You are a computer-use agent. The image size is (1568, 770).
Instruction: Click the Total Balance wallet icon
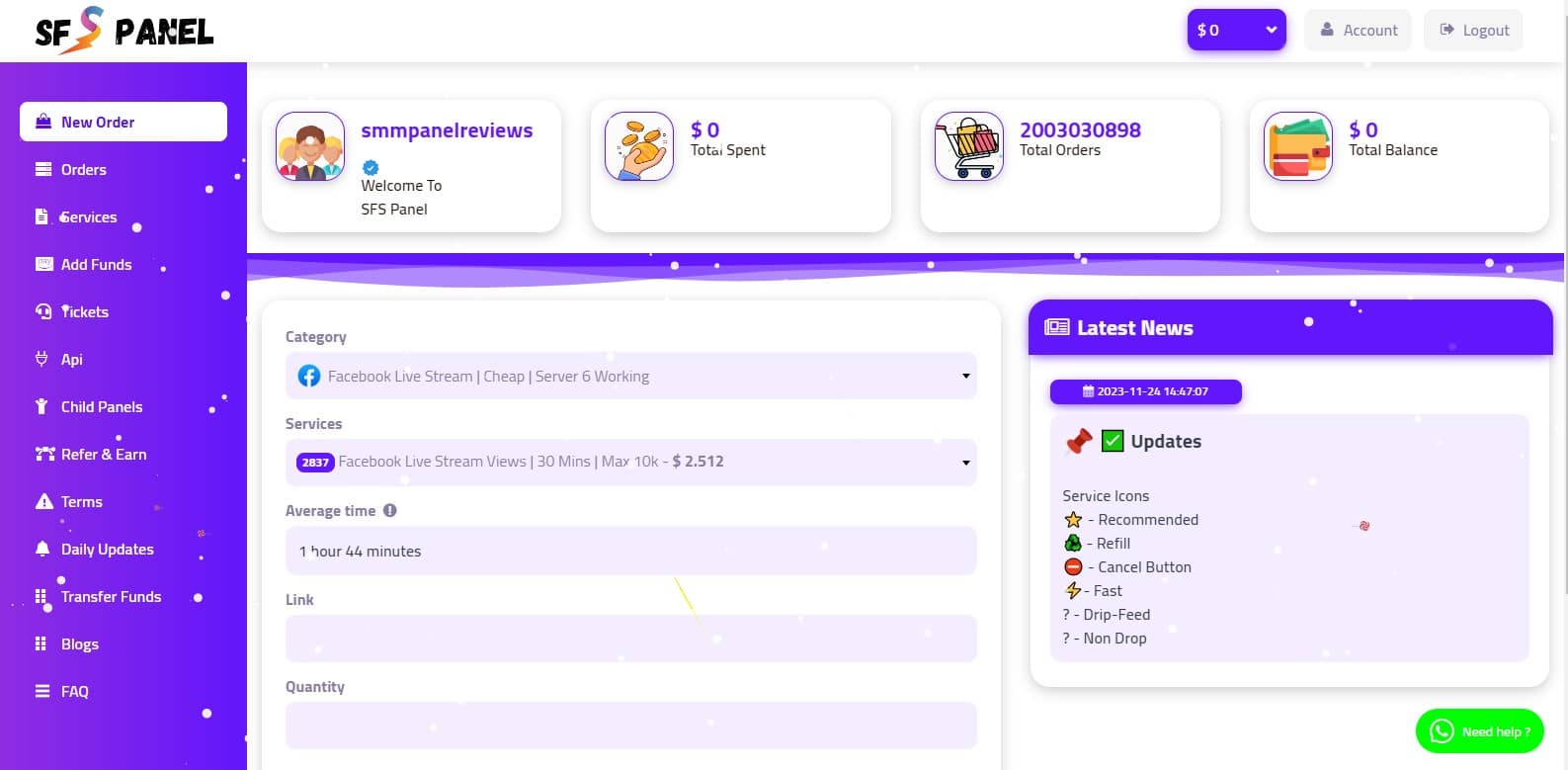coord(1297,146)
